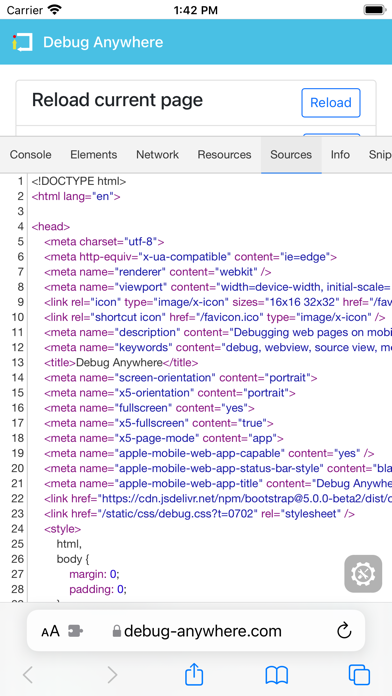Image resolution: width=392 pixels, height=696 pixels.
Task: Tap the debug-anywhere.com address field
Action: point(196,631)
